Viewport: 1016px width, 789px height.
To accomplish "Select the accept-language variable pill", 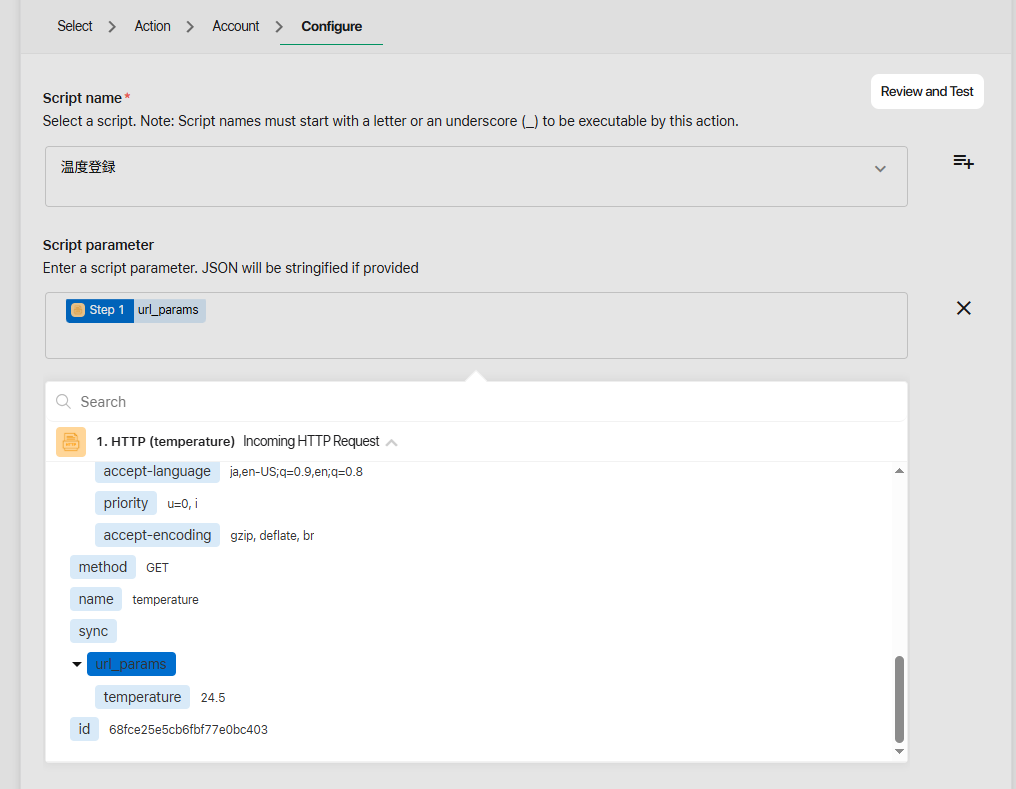I will tap(157, 471).
